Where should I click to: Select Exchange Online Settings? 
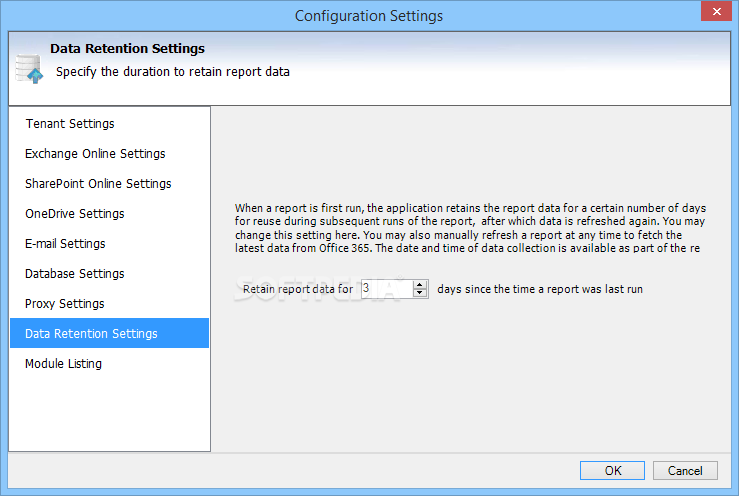pyautogui.click(x=95, y=154)
